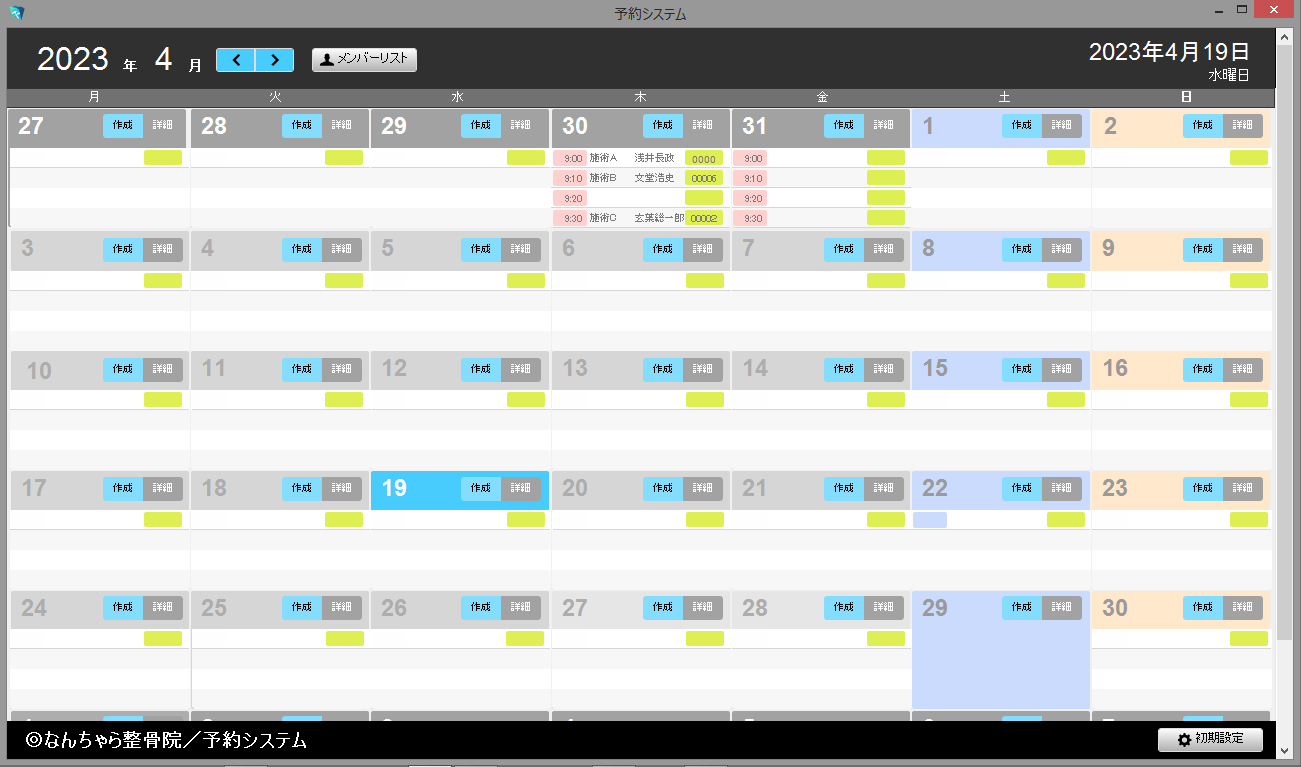Image resolution: width=1301 pixels, height=767 pixels.
Task: Select the 9:30 time slot on March 30
Action: click(570, 218)
